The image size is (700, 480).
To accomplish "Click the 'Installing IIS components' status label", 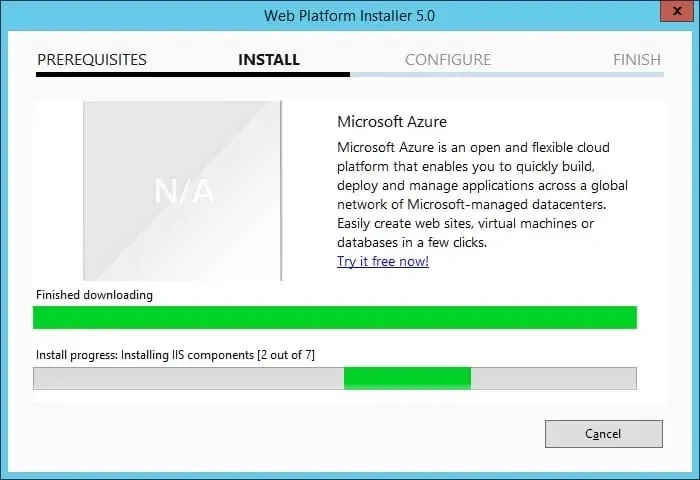I will click(x=187, y=355).
